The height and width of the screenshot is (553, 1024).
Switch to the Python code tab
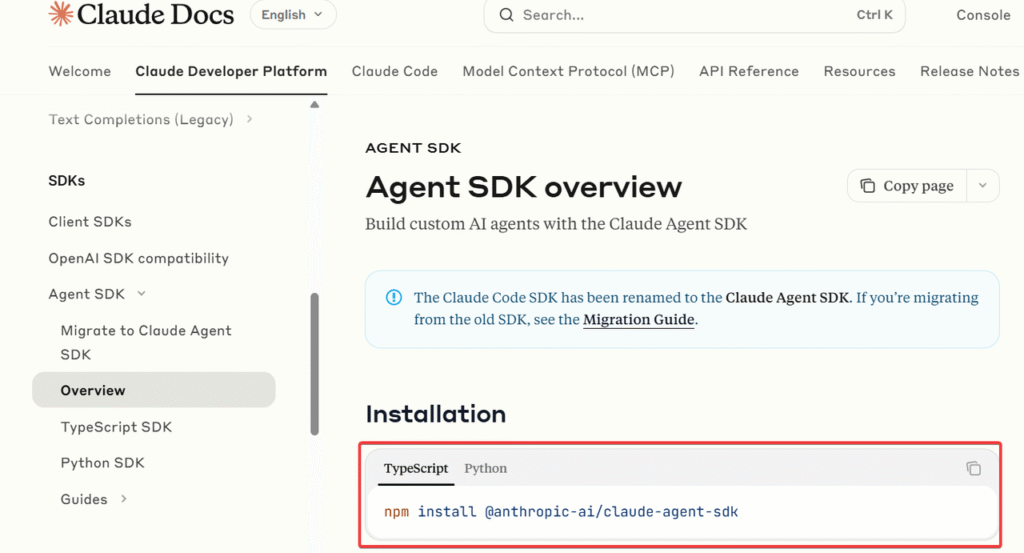(485, 468)
